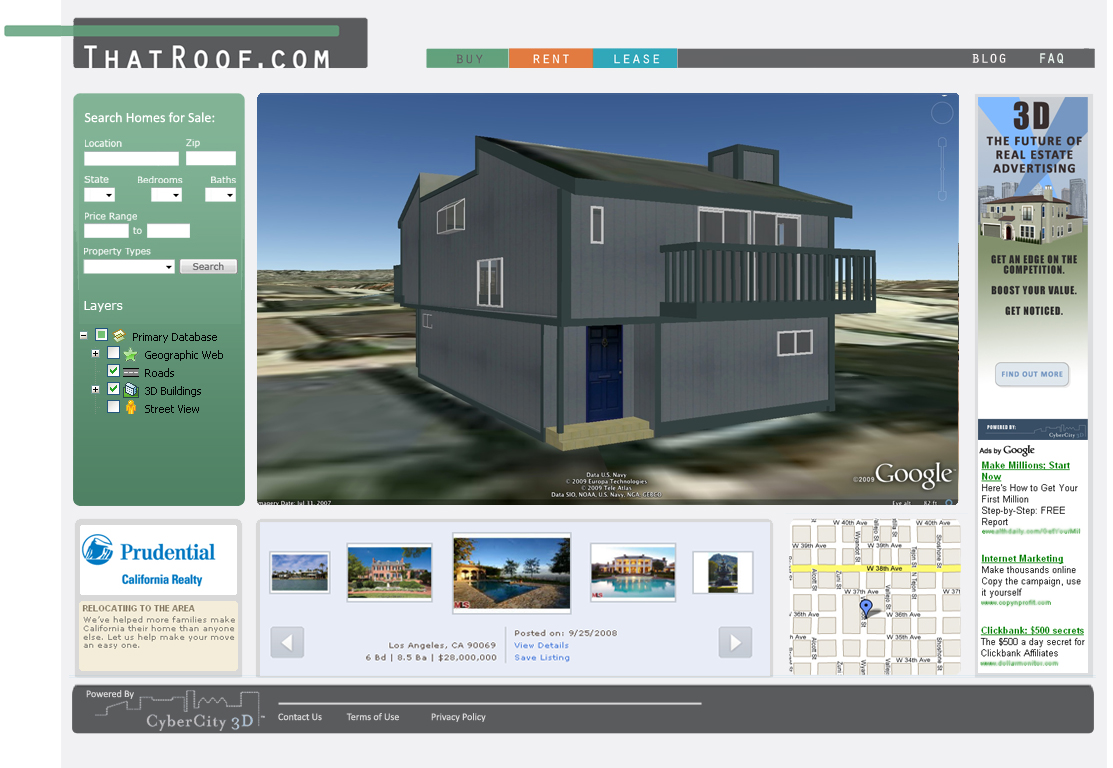Image resolution: width=1113 pixels, height=768 pixels.
Task: Click the Street View pegman icon
Action: point(131,407)
